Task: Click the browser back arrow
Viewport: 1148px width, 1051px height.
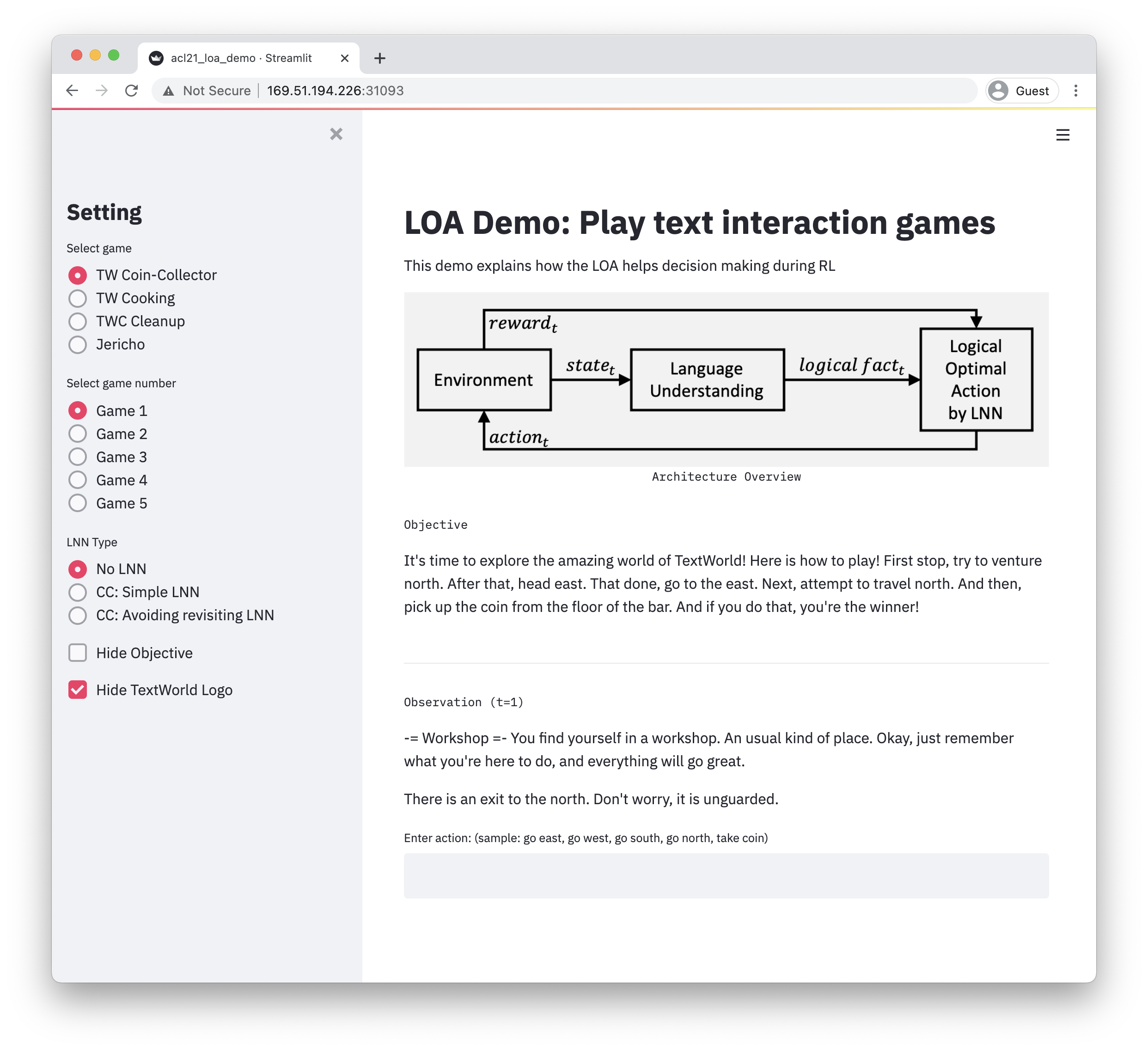Action: pyautogui.click(x=72, y=91)
